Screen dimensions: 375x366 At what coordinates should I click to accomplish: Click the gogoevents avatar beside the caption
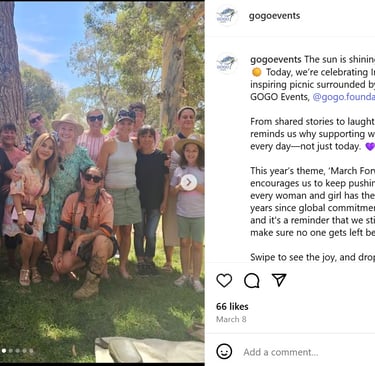227,63
